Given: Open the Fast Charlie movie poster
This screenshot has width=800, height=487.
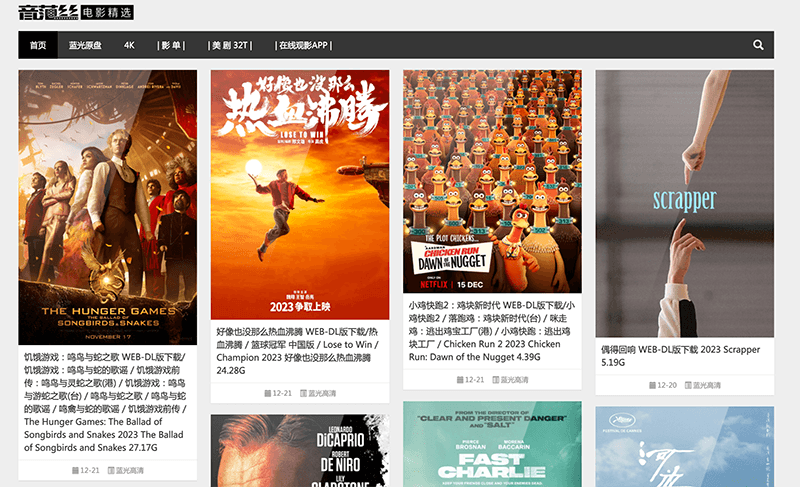Looking at the screenshot, I should (492, 444).
